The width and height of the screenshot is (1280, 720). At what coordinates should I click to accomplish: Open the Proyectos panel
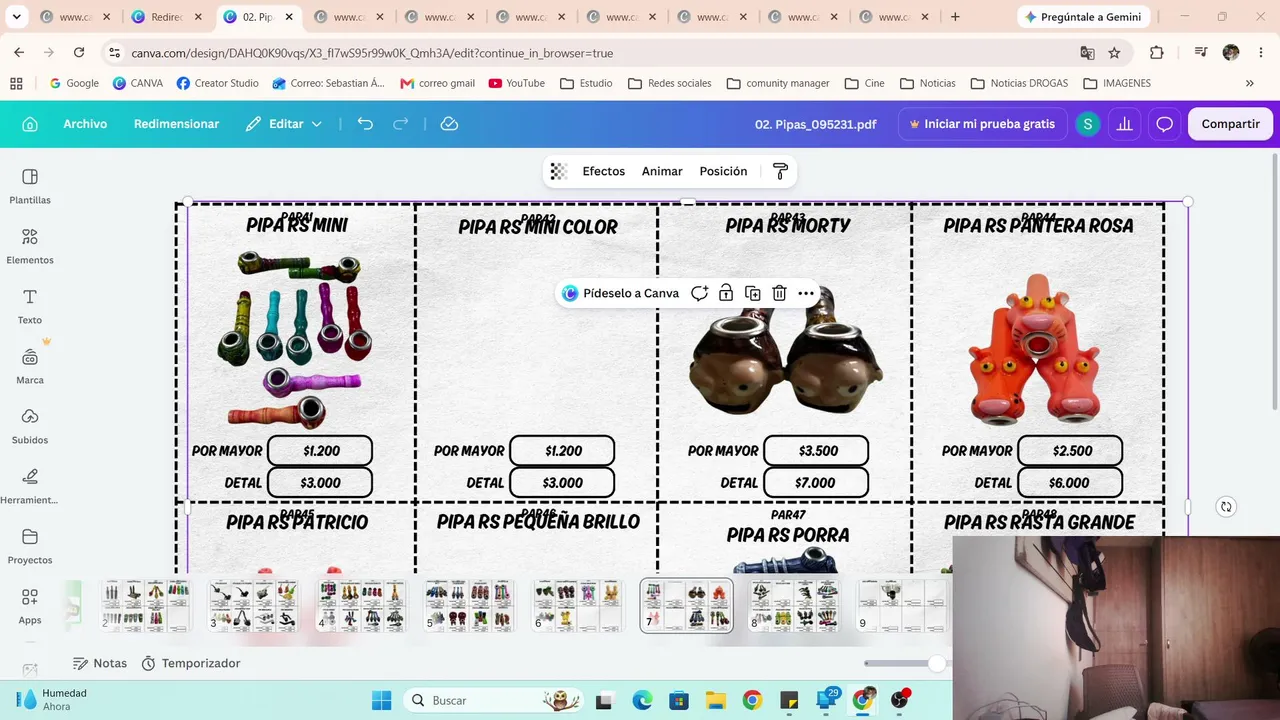[30, 546]
